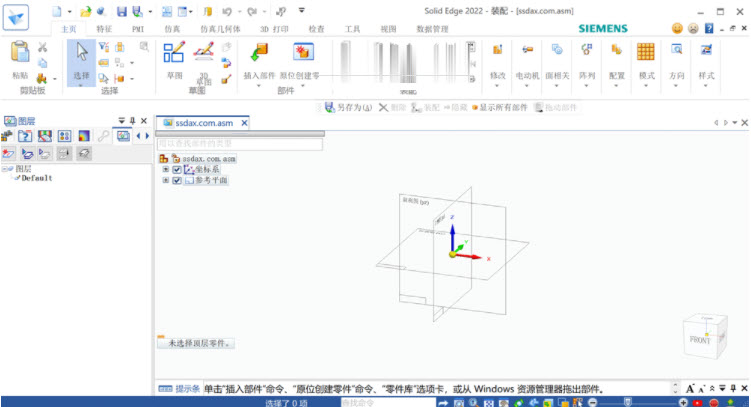Start a 3D 草图 sketch
This screenshot has height=407, width=751.
click(x=204, y=52)
